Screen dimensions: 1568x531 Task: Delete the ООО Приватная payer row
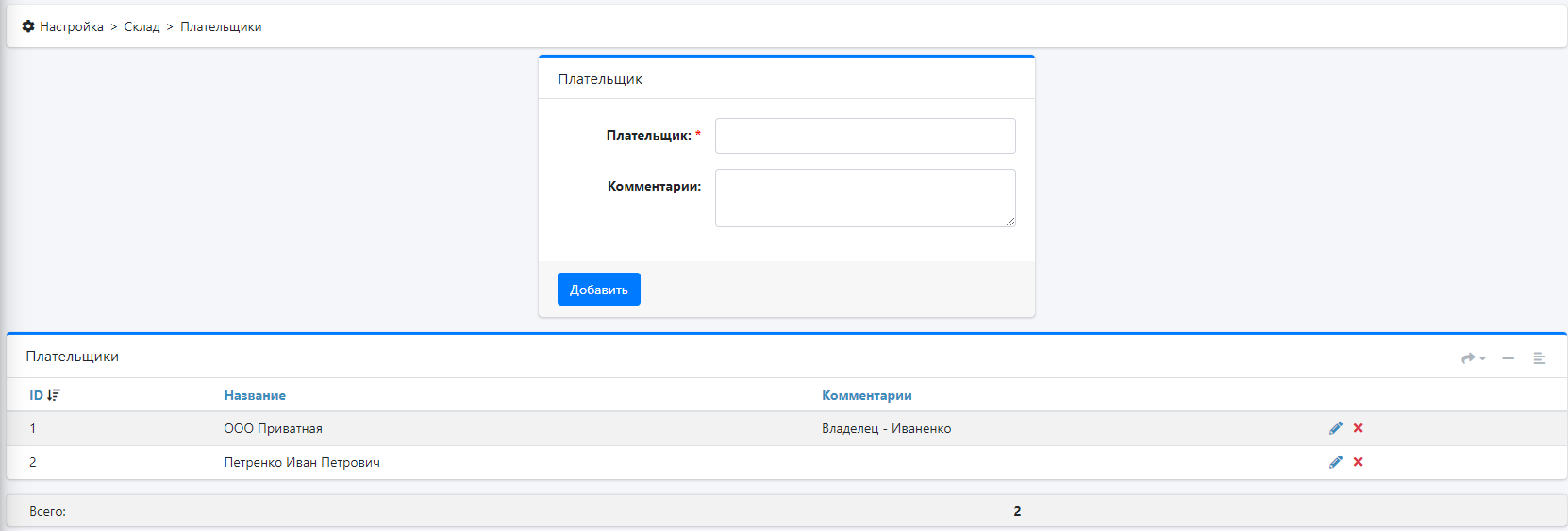[1358, 428]
